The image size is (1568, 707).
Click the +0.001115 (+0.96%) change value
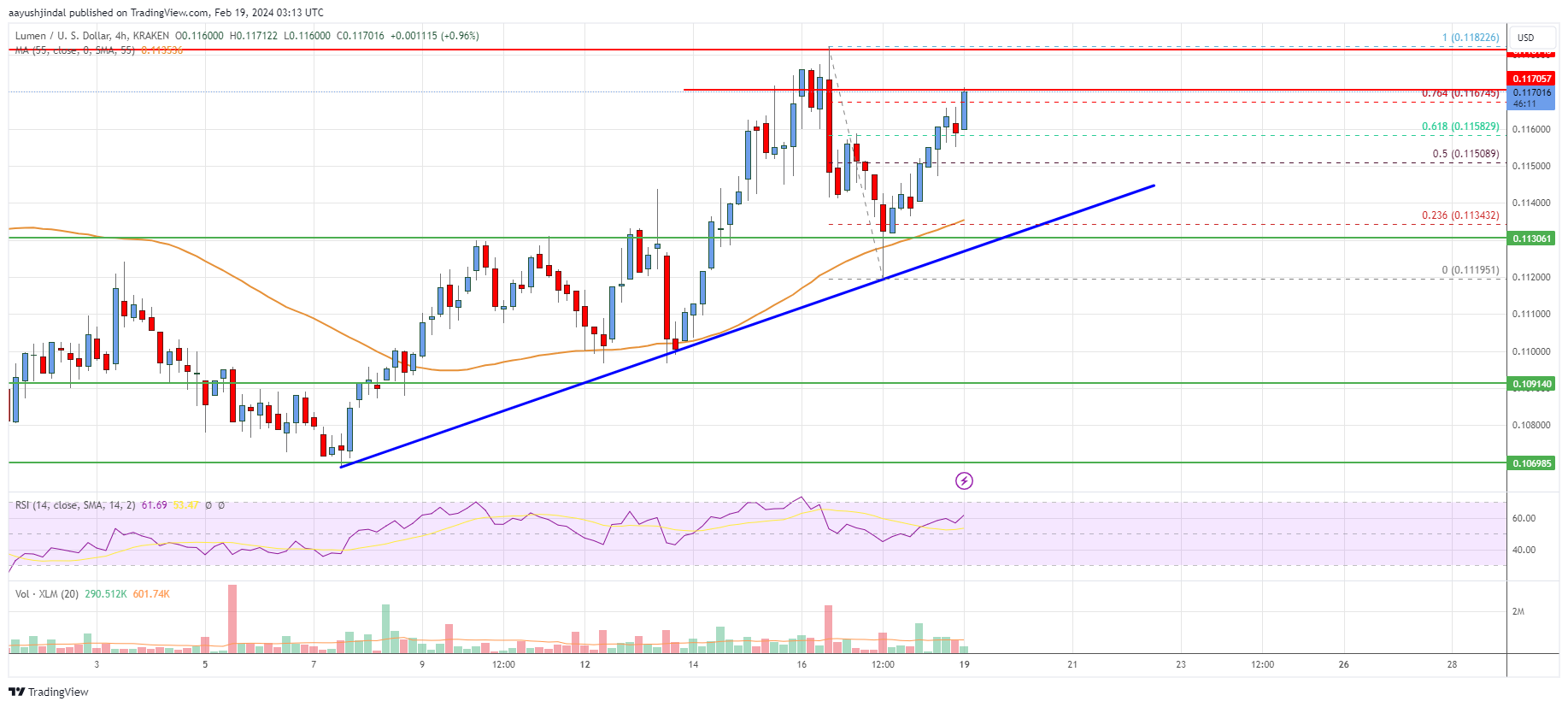click(434, 36)
